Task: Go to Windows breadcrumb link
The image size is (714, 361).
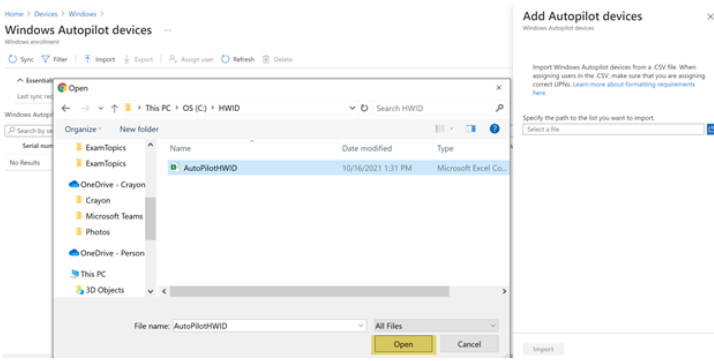Action: tap(82, 14)
